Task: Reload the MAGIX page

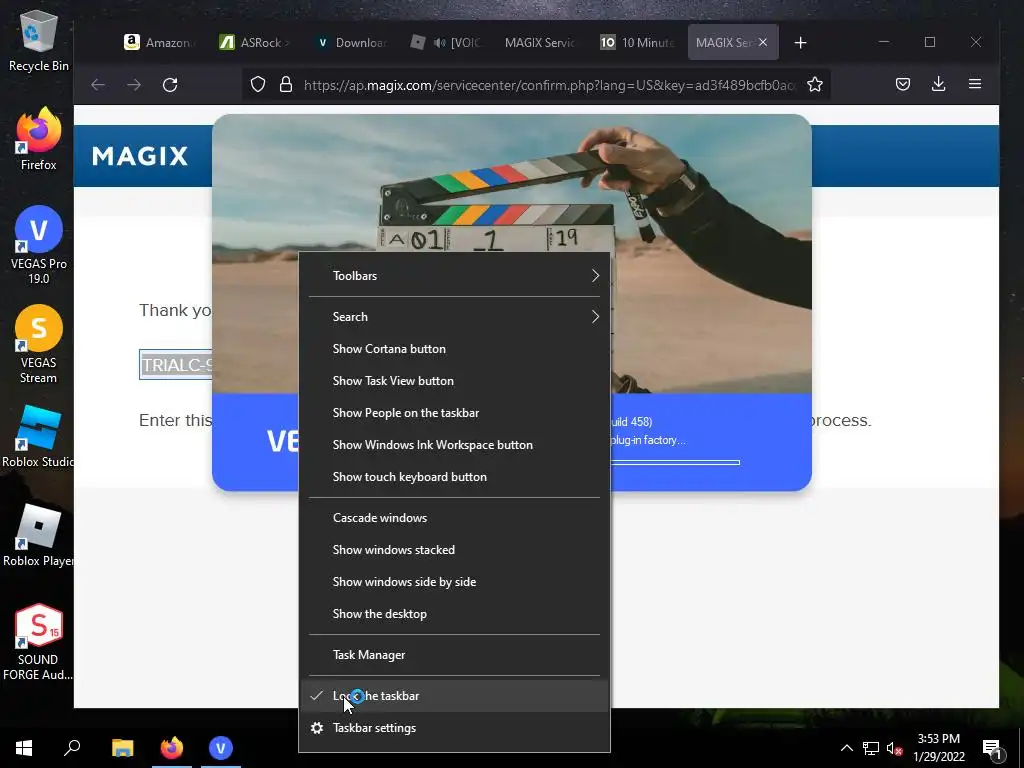Action: coord(170,84)
